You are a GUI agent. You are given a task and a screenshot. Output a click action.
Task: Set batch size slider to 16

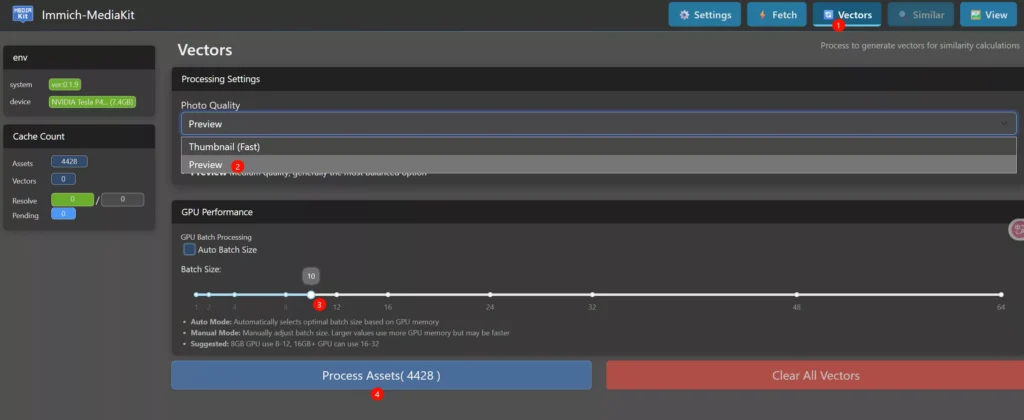[388, 294]
